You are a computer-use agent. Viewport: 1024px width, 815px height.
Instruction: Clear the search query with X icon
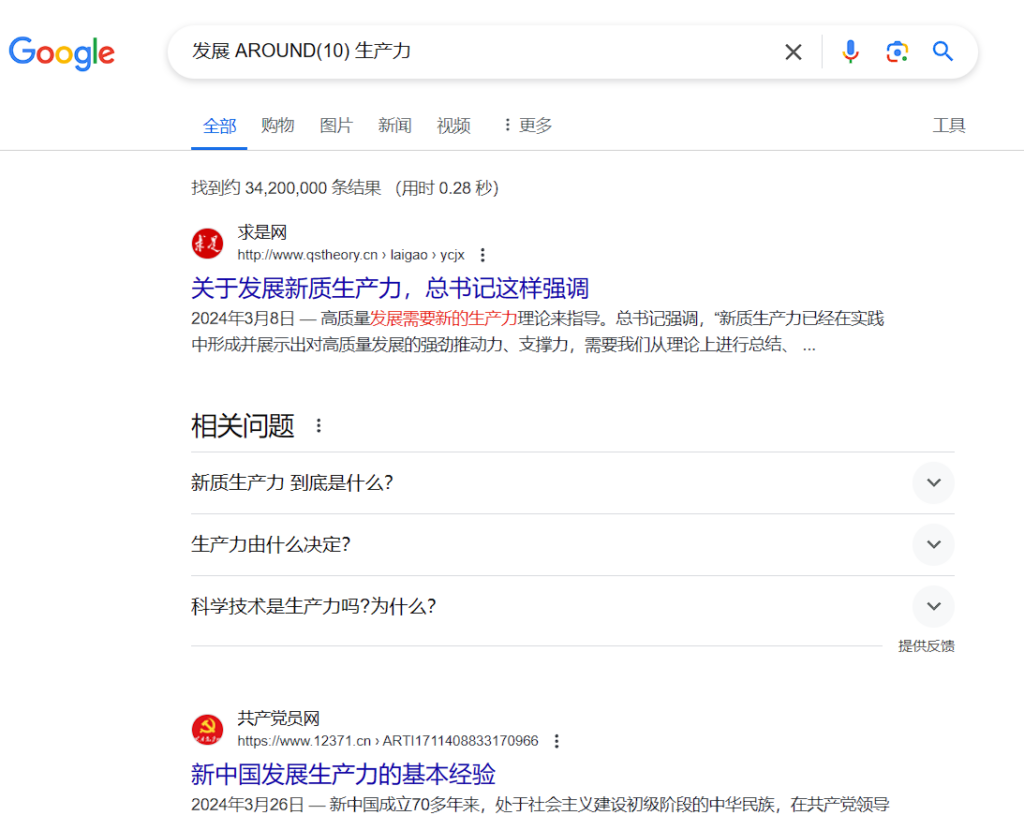(x=793, y=52)
